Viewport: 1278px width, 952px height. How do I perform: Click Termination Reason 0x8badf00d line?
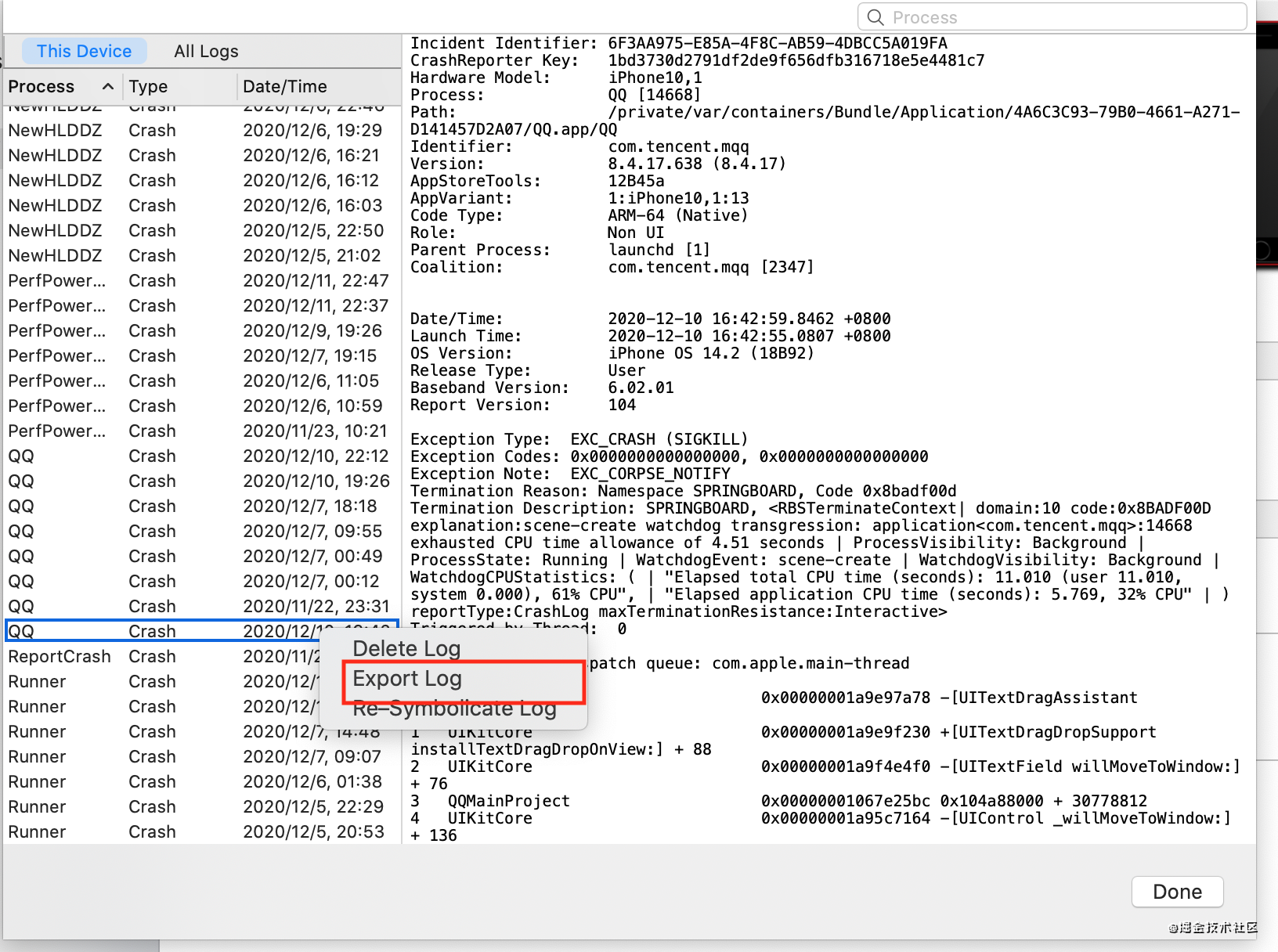coord(684,491)
